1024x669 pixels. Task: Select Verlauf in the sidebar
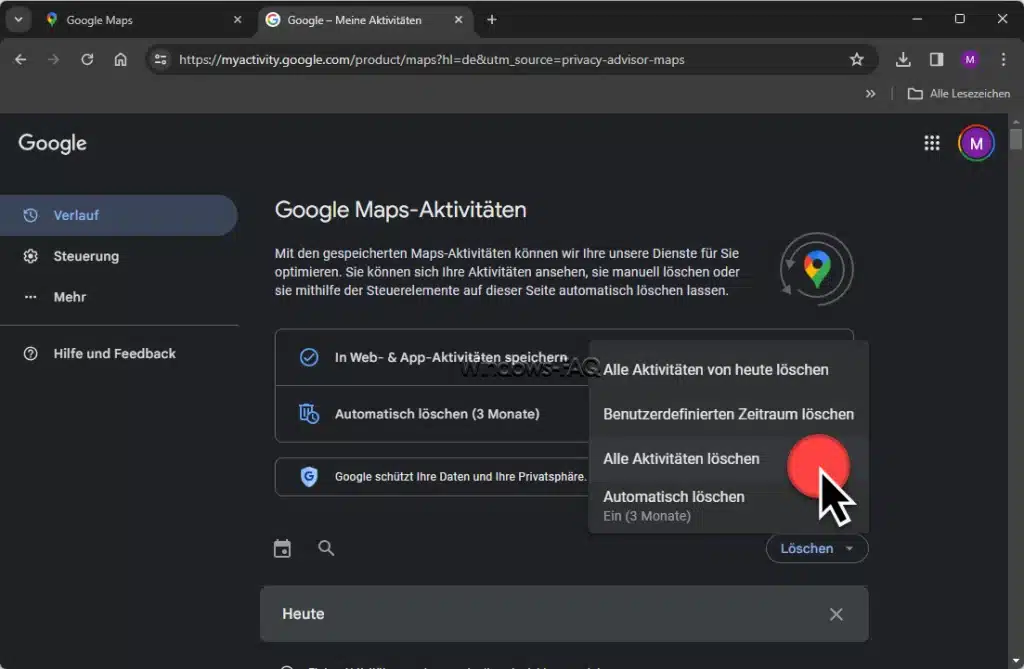point(118,215)
